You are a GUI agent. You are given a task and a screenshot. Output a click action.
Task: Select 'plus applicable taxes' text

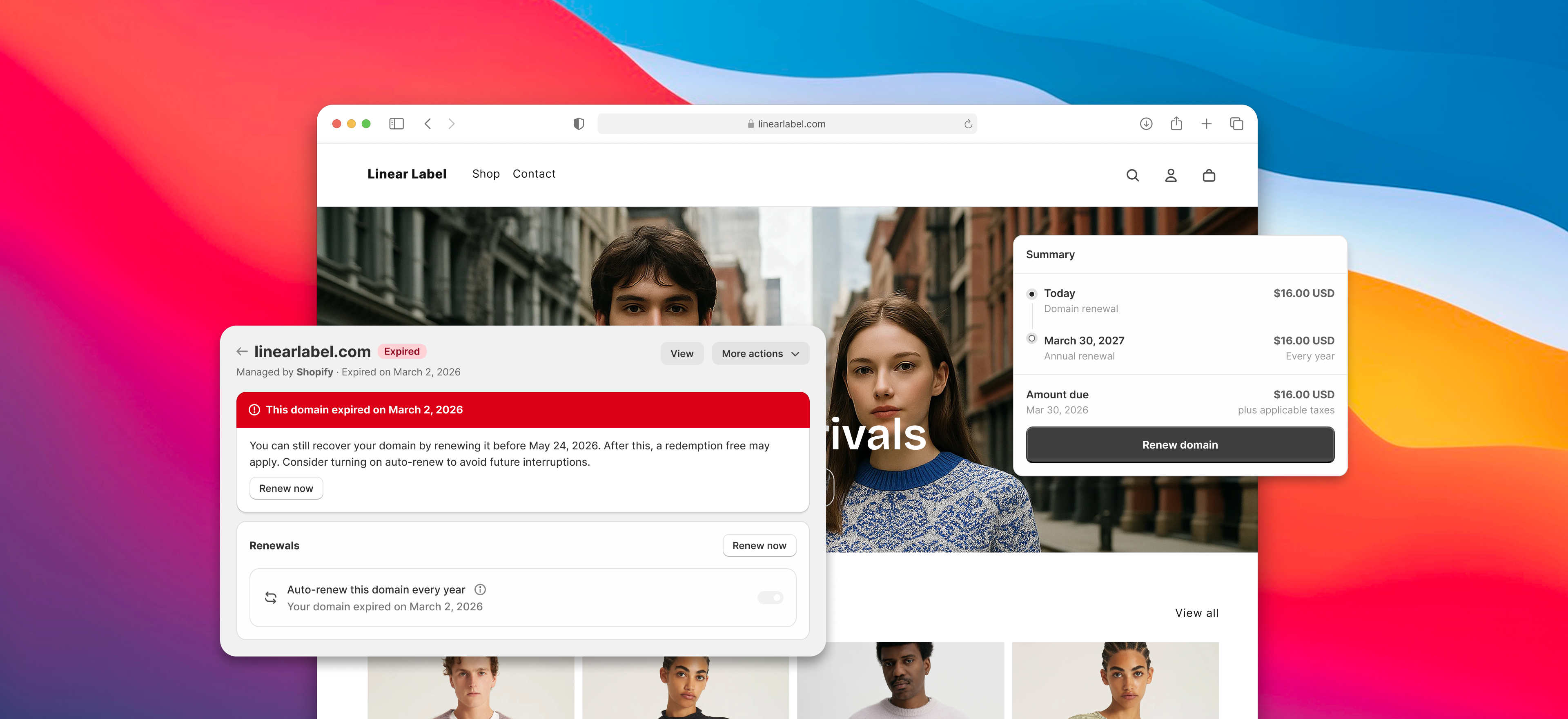[1286, 410]
